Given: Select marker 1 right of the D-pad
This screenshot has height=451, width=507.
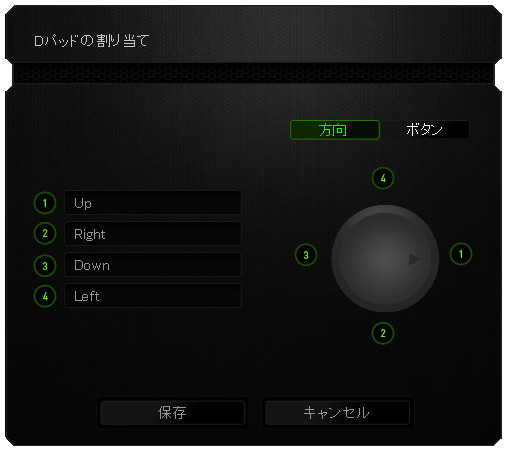Looking at the screenshot, I should click(461, 254).
